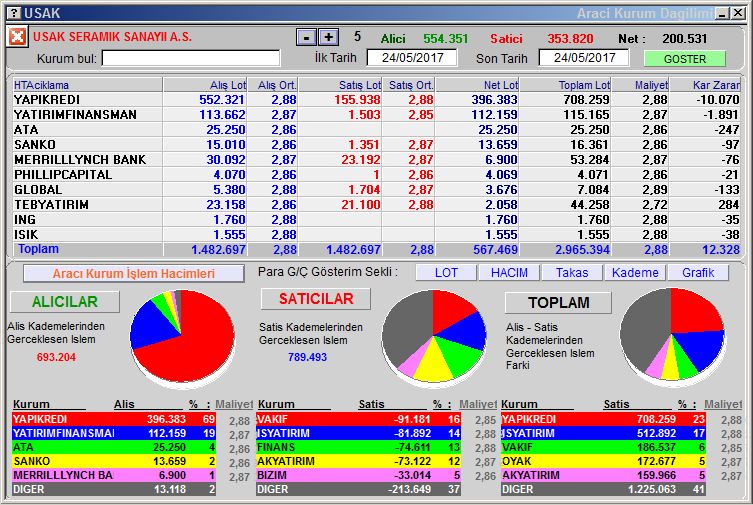Screen dimensions: 753x505
Task: Select the YATIRIMFINANSMAN table row
Action: pyautogui.click(x=376, y=115)
